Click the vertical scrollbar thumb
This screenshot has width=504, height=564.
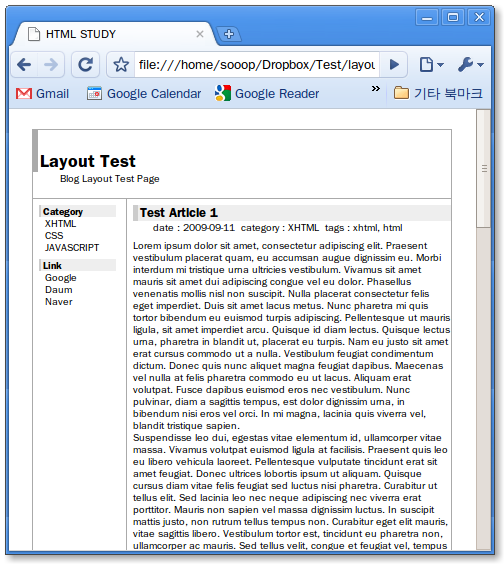pos(484,168)
